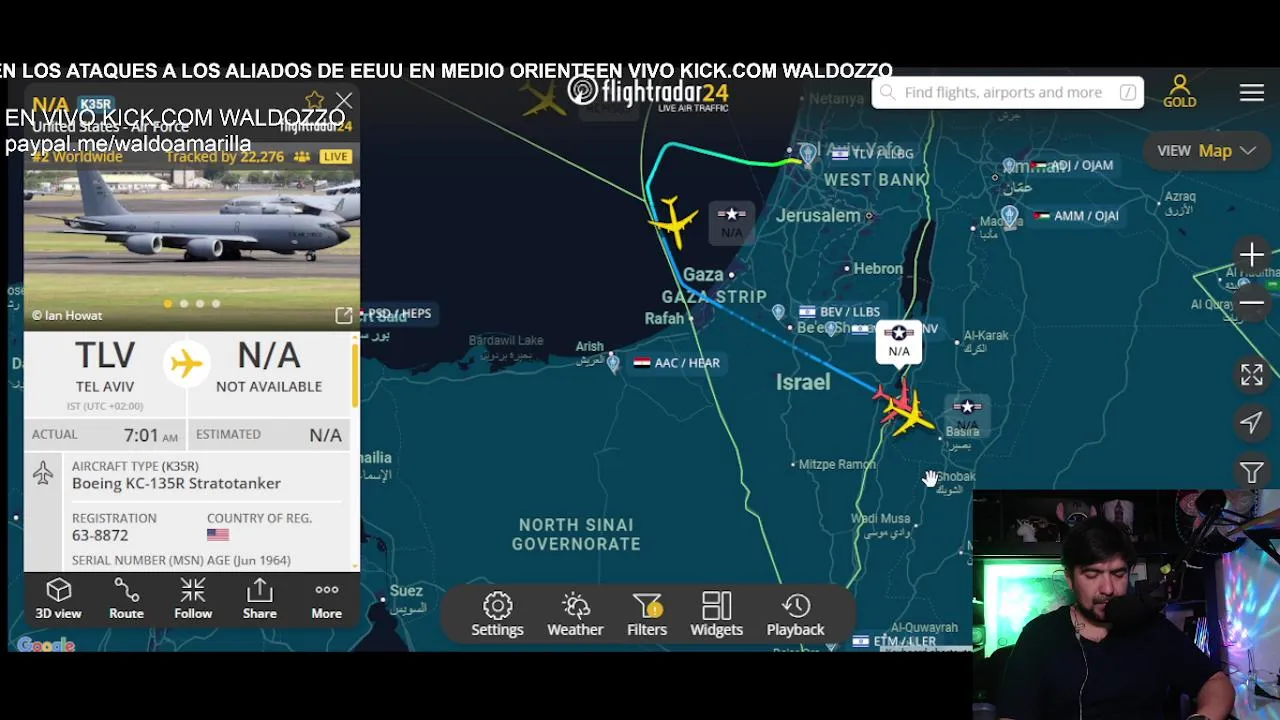Zoom out the map with minus button
Viewport: 1280px width, 720px height.
[1251, 302]
